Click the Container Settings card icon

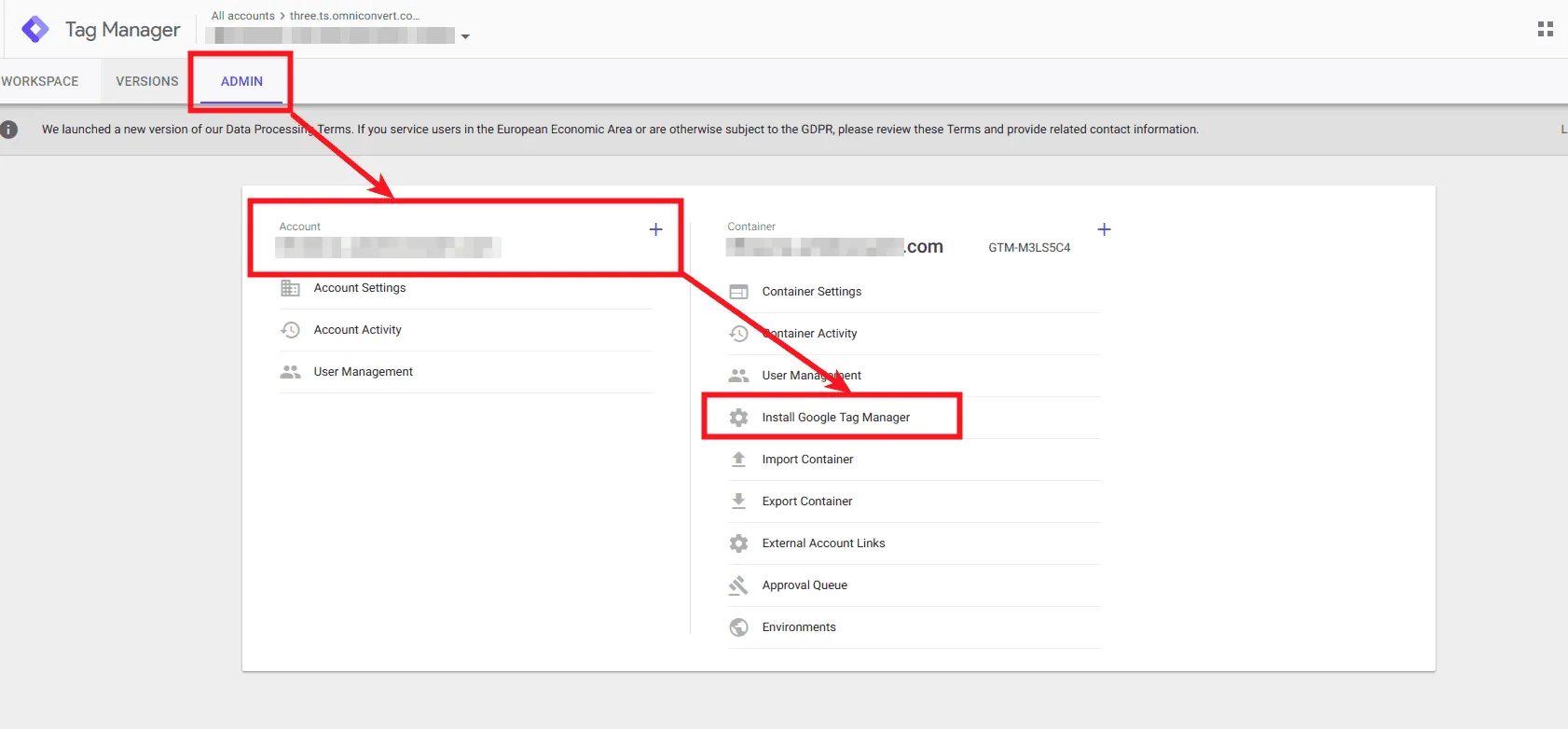pos(738,292)
